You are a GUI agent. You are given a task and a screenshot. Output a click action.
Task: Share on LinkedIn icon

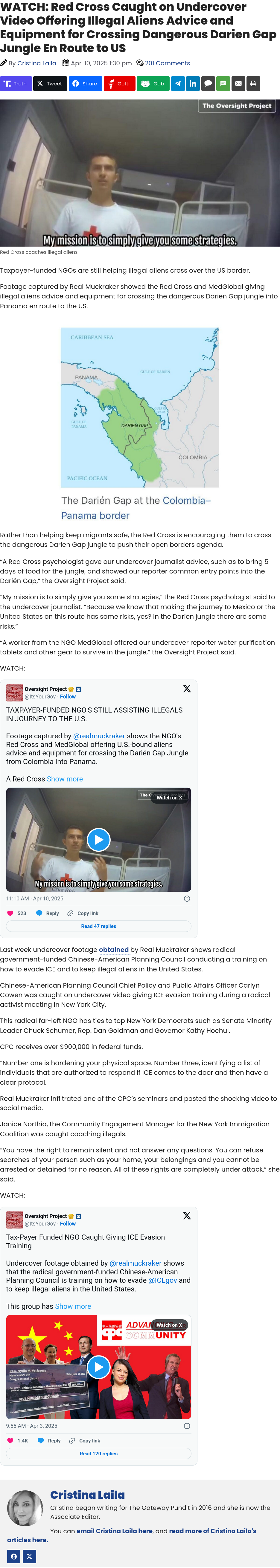point(193,83)
